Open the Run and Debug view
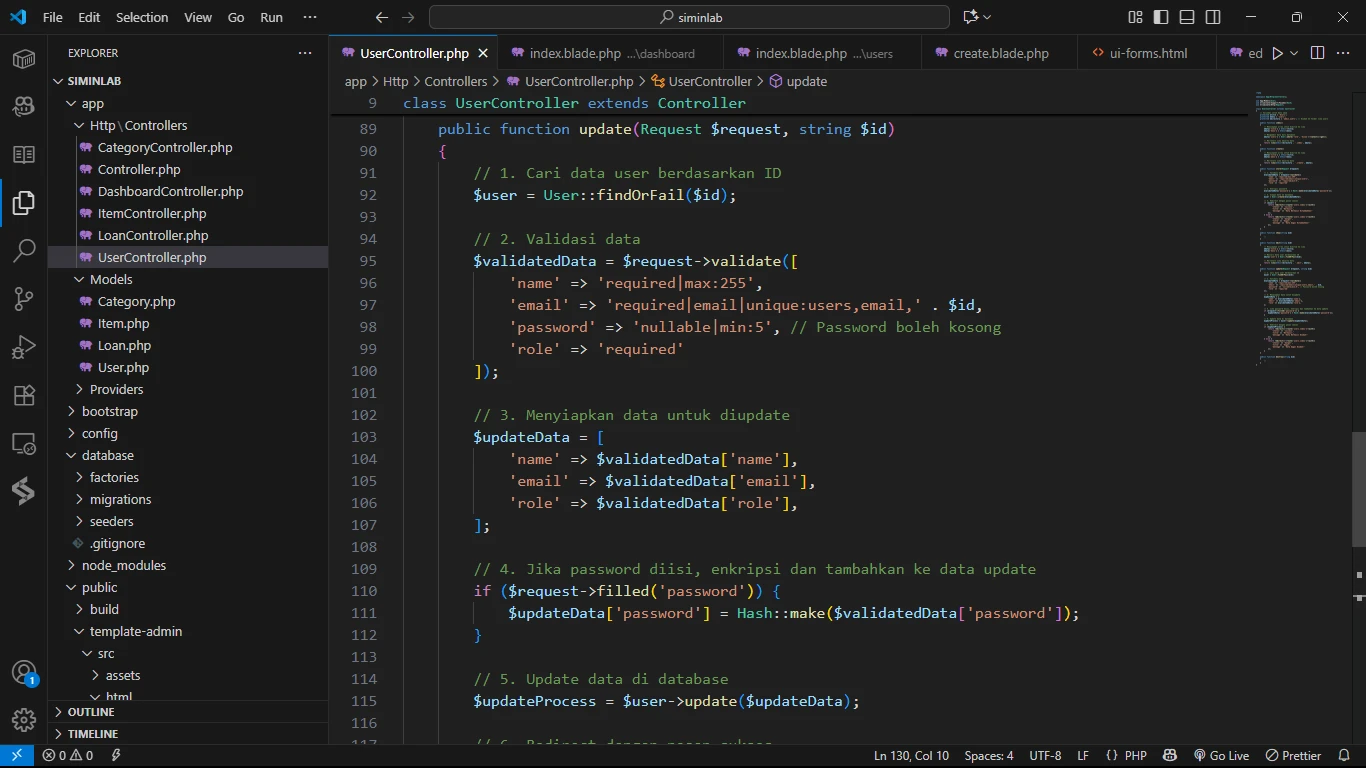Viewport: 1366px width, 768px height. point(24,347)
